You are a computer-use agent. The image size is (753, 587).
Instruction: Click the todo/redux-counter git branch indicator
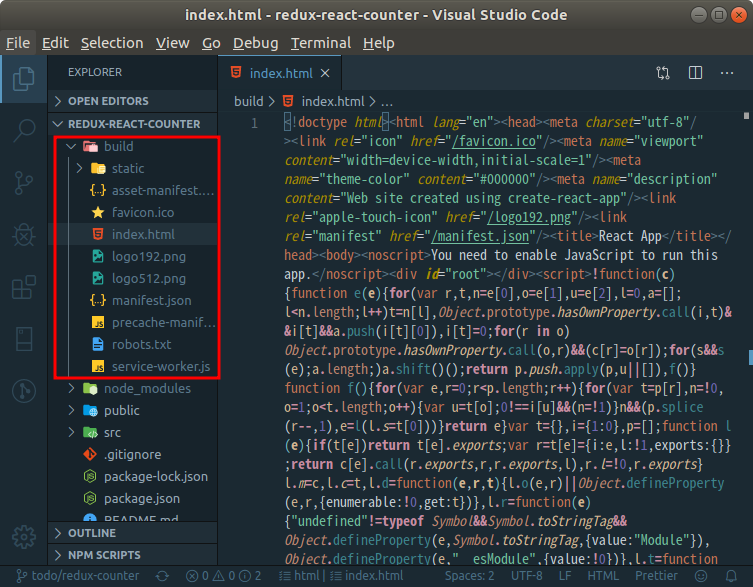(x=78, y=576)
